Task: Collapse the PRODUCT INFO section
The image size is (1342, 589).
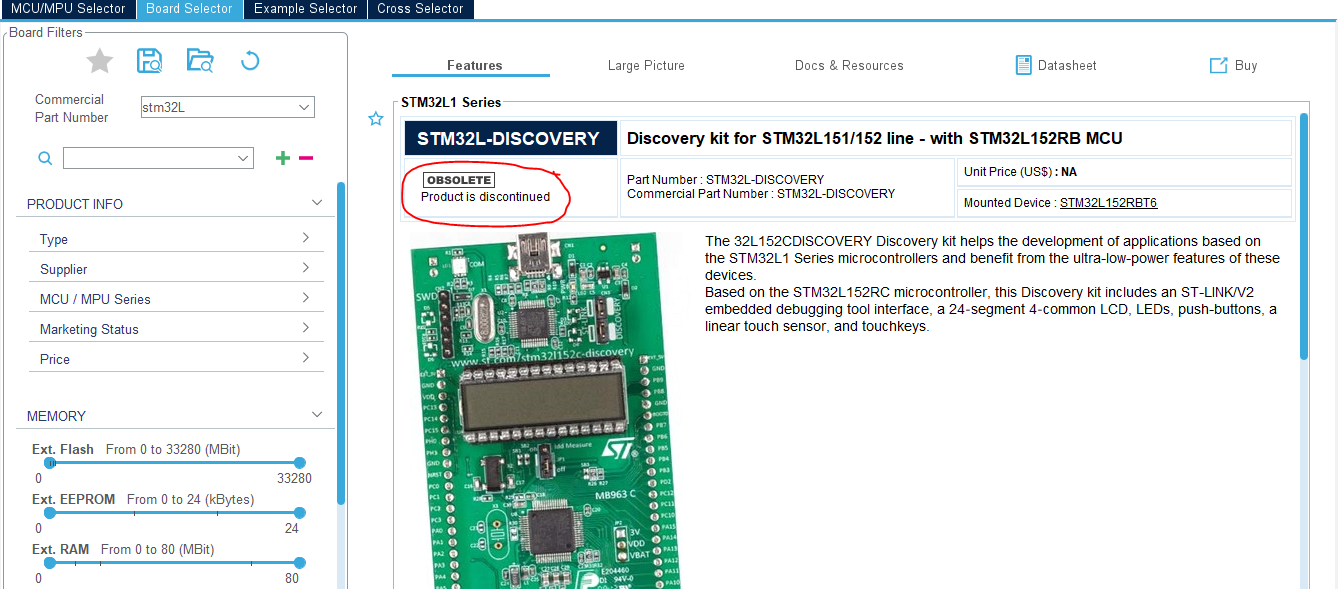Action: click(x=317, y=203)
